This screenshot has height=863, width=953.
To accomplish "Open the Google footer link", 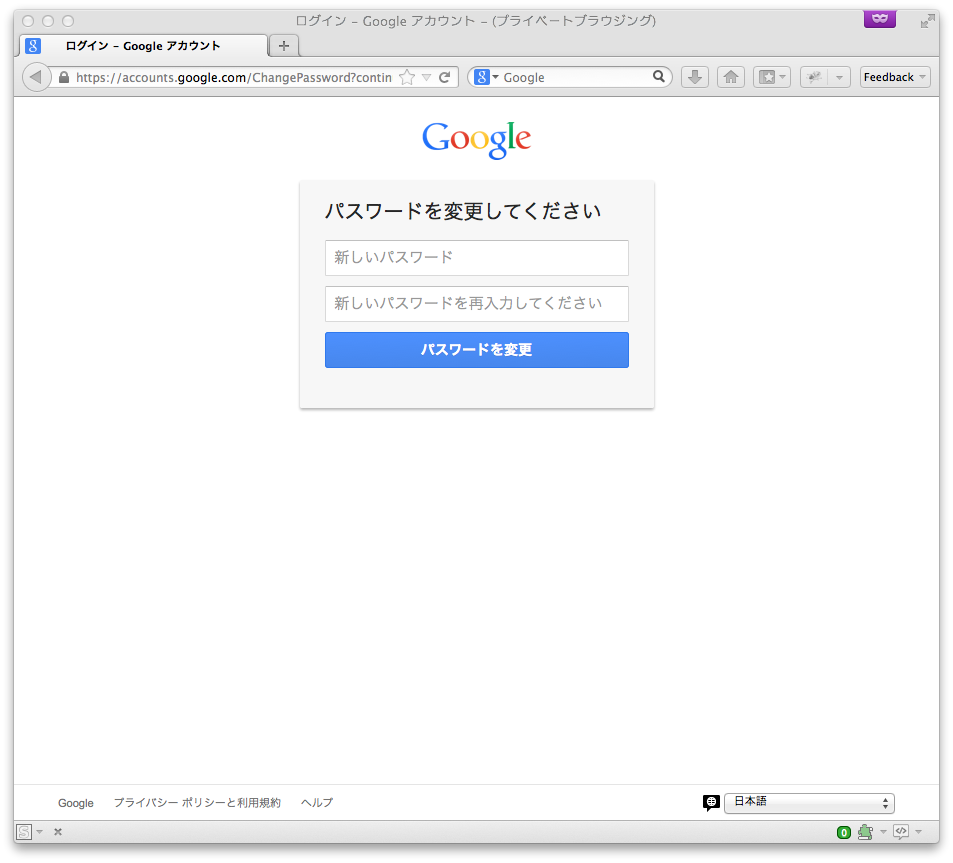I will click(x=76, y=803).
